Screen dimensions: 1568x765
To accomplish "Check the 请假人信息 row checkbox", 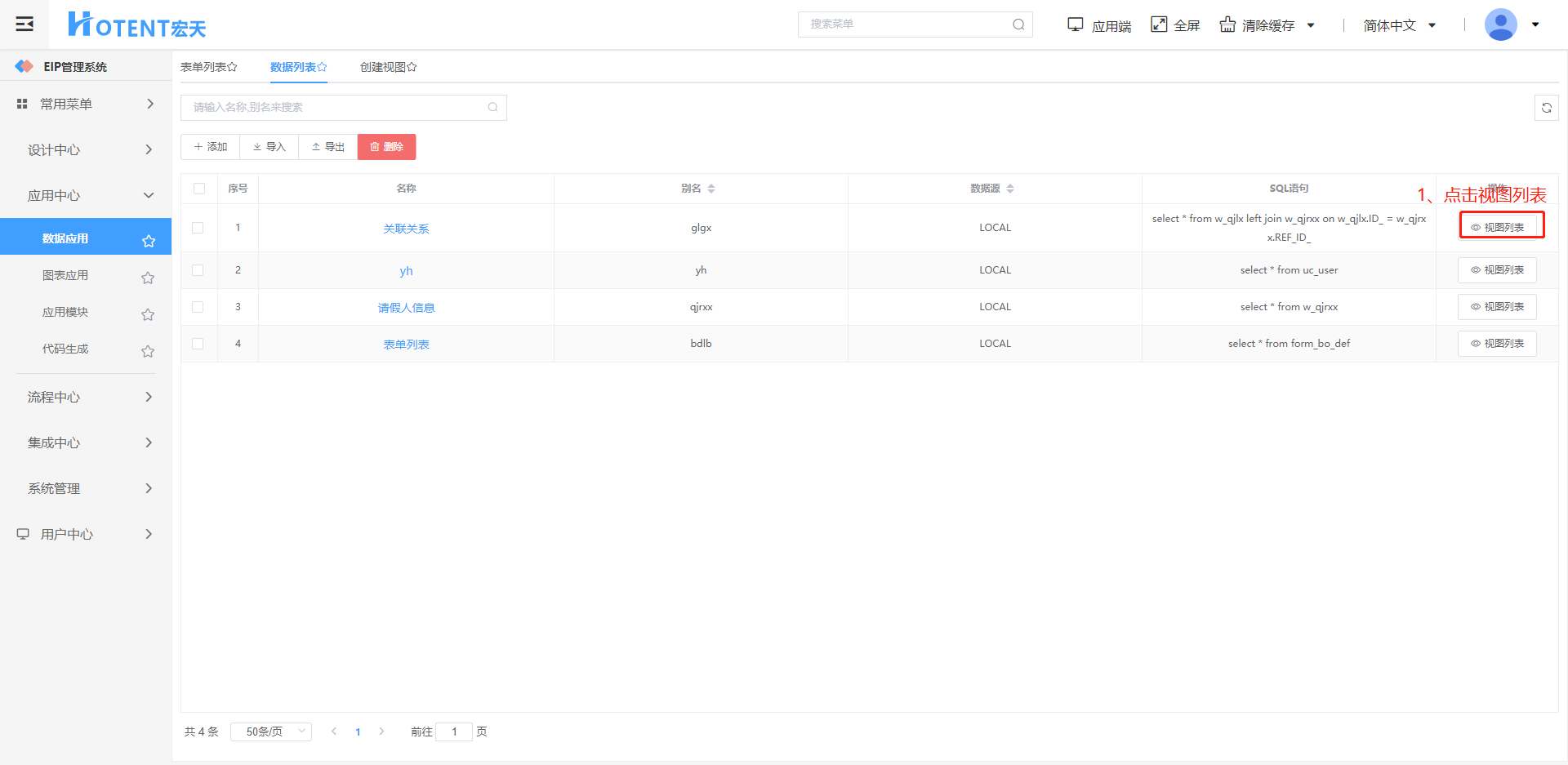I will click(198, 307).
